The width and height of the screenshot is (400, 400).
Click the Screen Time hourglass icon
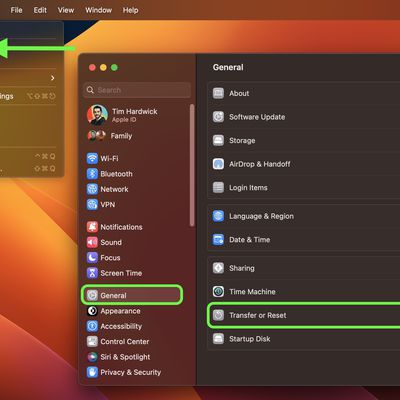tap(92, 273)
